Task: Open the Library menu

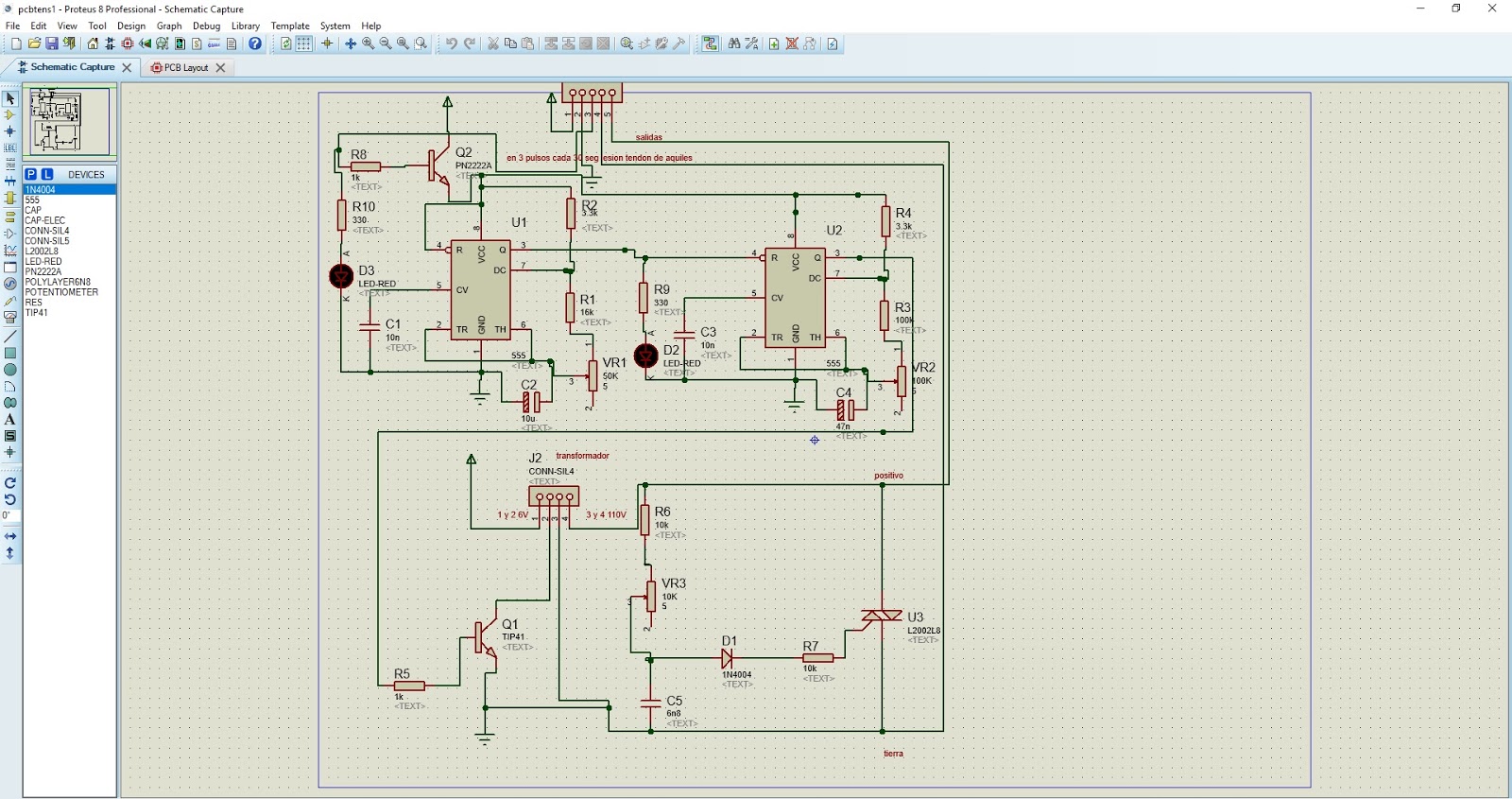Action: [x=246, y=26]
